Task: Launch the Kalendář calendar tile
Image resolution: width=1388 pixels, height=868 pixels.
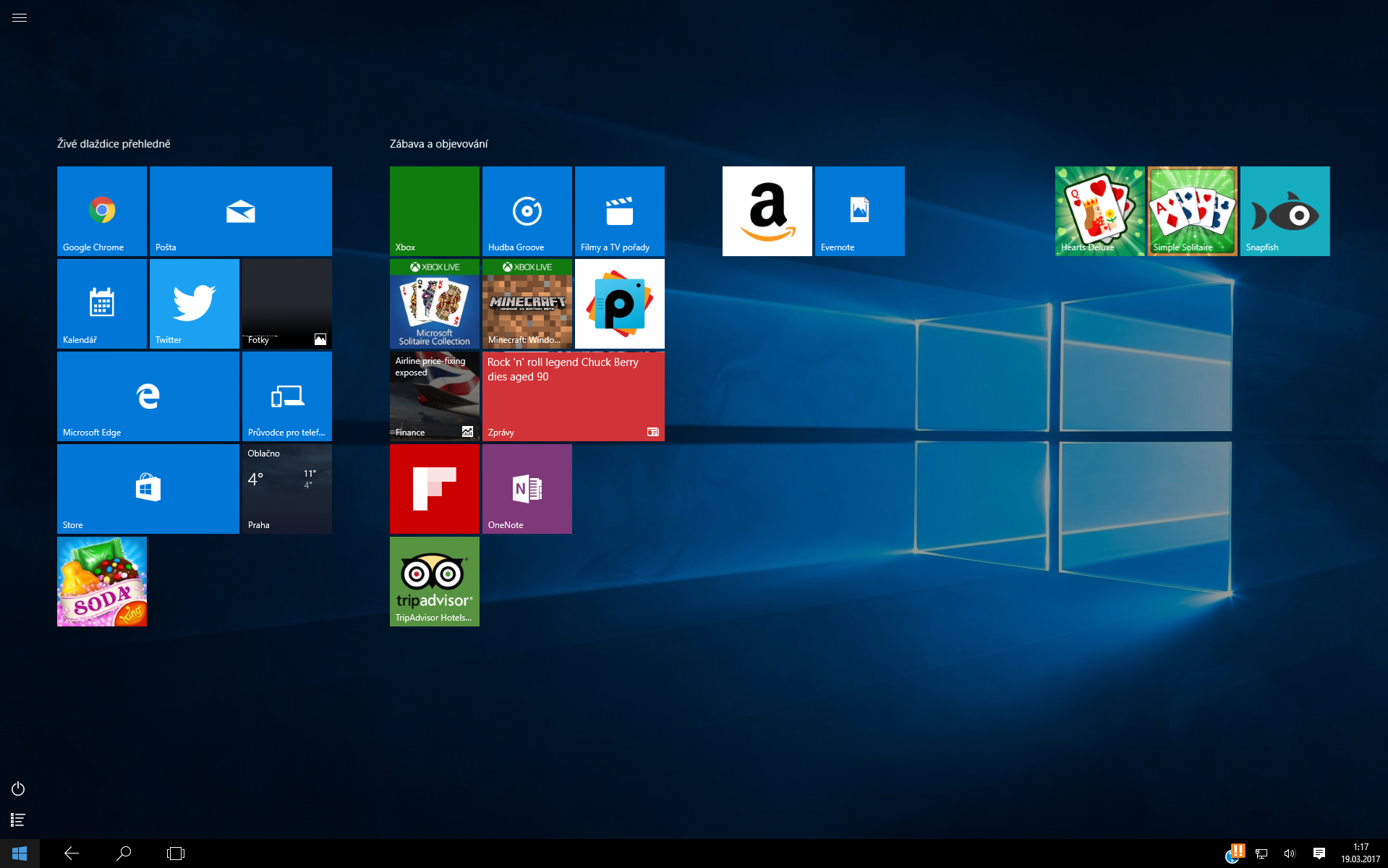Action: tap(102, 304)
